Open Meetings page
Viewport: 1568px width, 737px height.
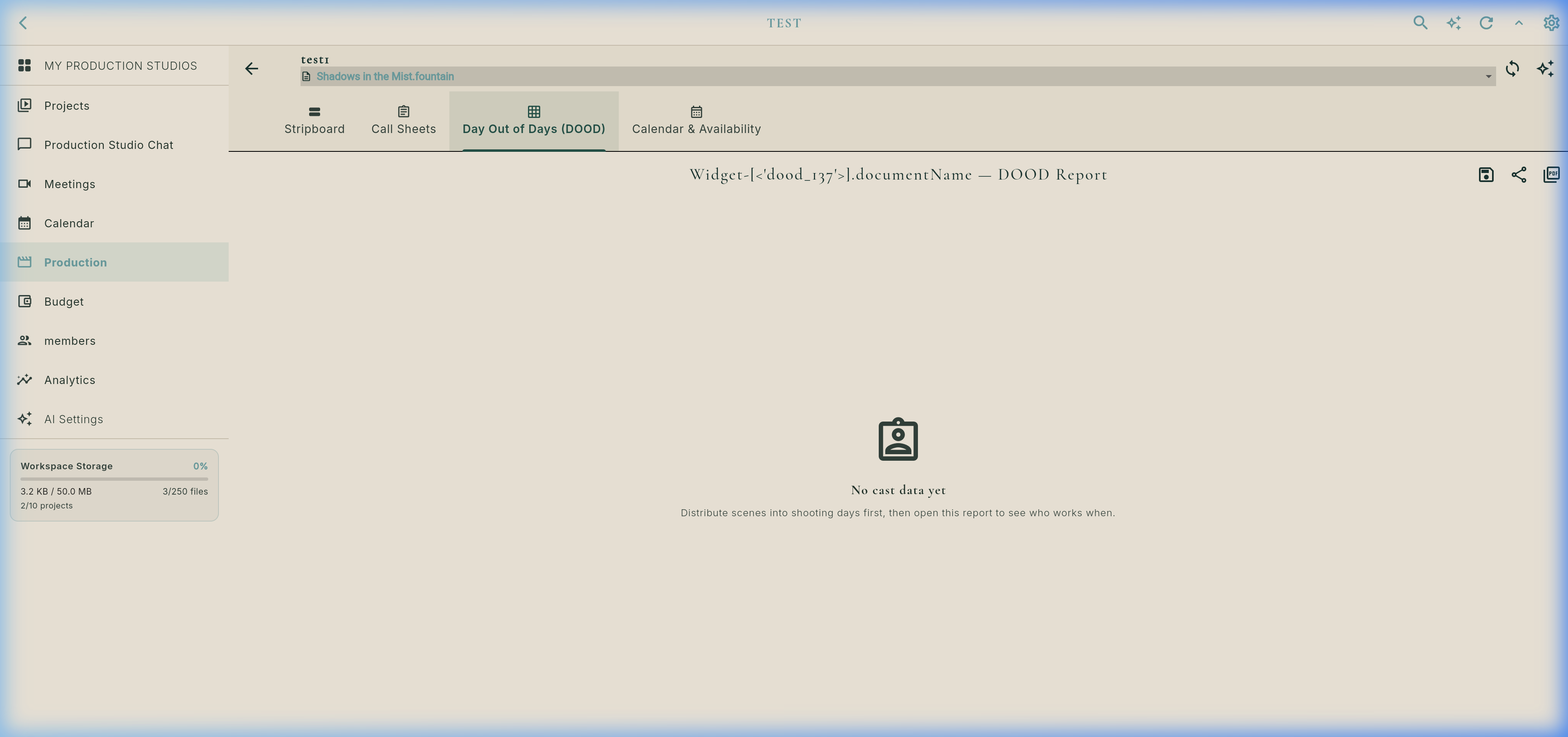coord(114,184)
